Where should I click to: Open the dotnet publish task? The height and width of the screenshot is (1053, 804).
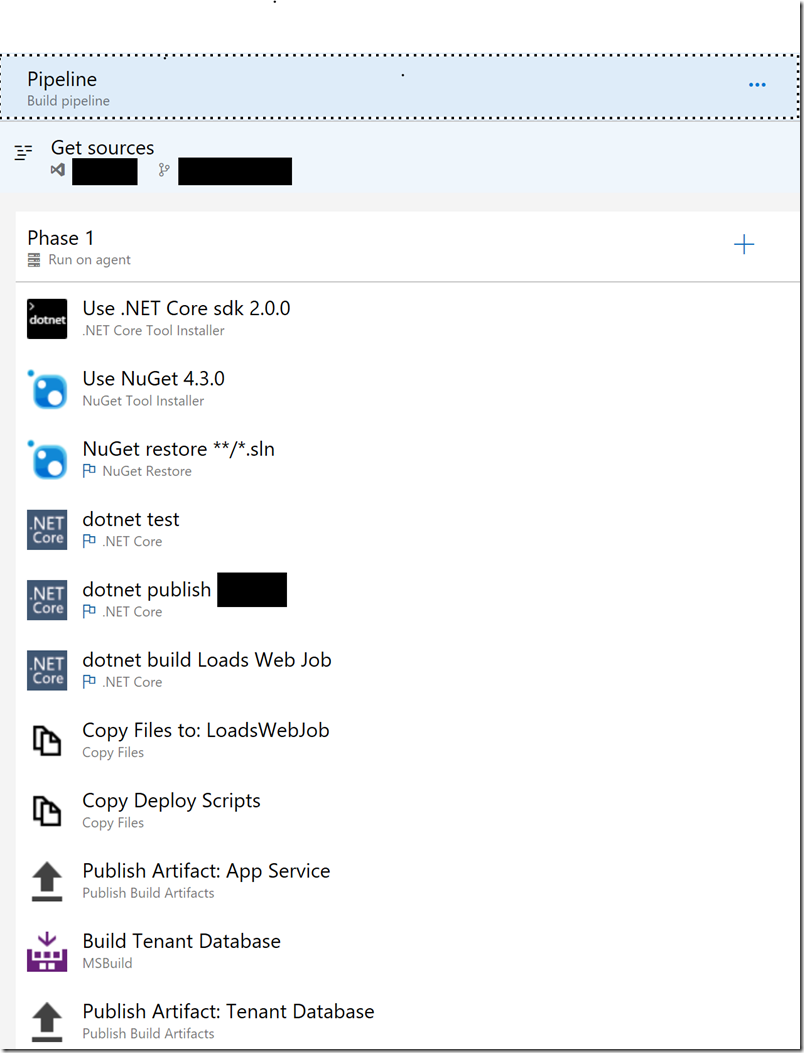click(x=147, y=590)
